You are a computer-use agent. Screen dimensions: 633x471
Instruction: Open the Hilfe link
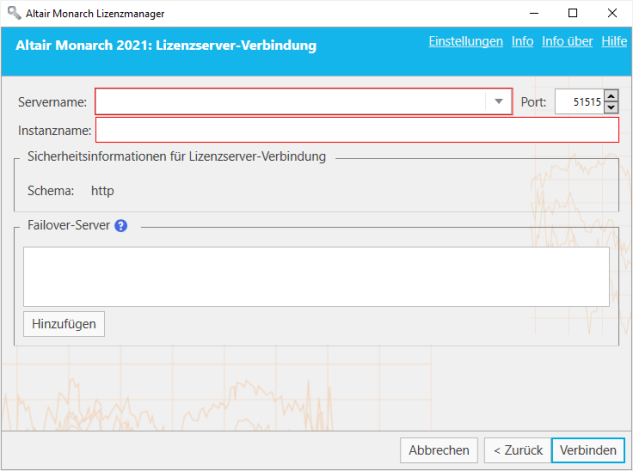(x=614, y=41)
